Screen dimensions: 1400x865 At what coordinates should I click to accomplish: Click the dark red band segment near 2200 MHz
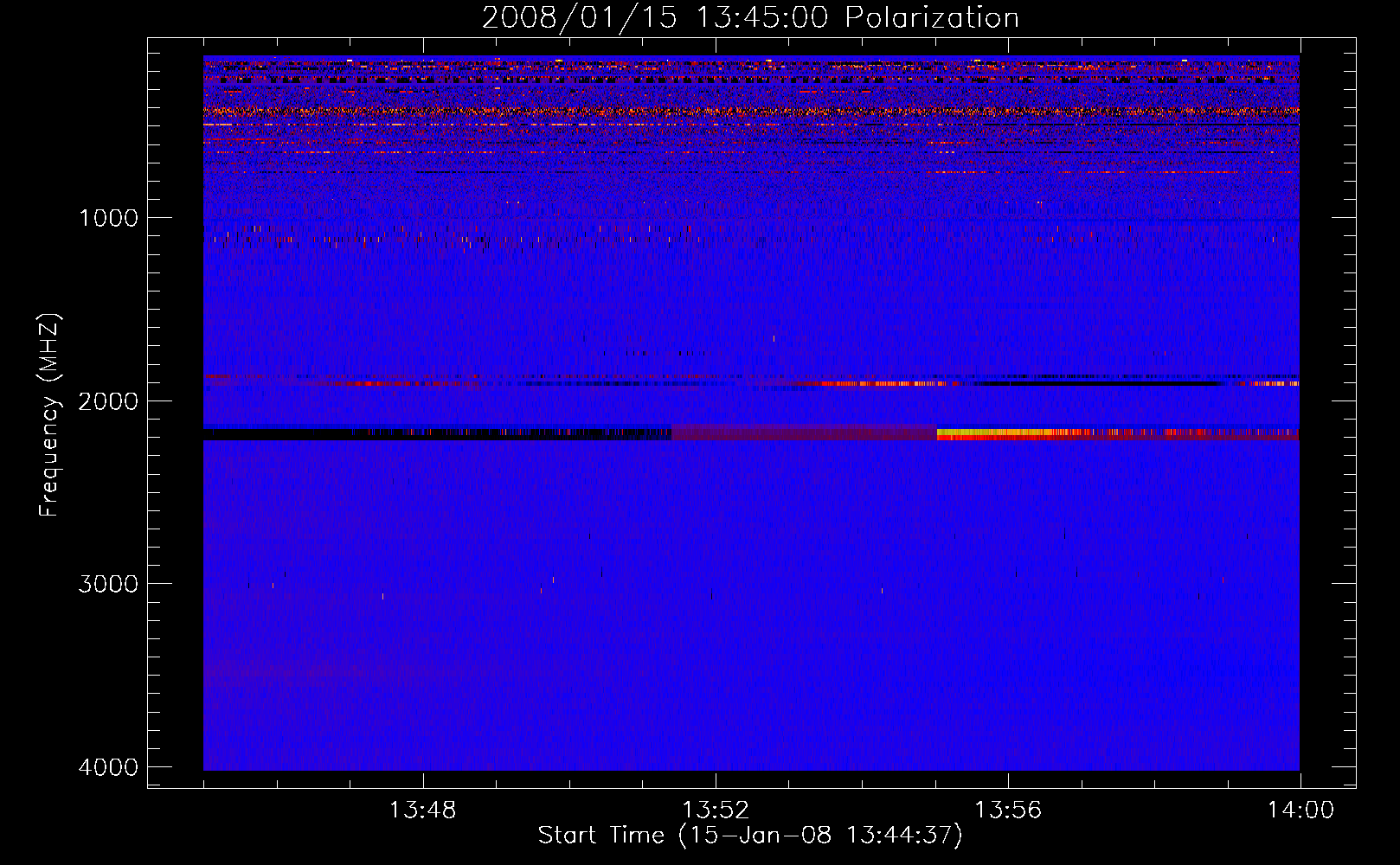(x=804, y=433)
